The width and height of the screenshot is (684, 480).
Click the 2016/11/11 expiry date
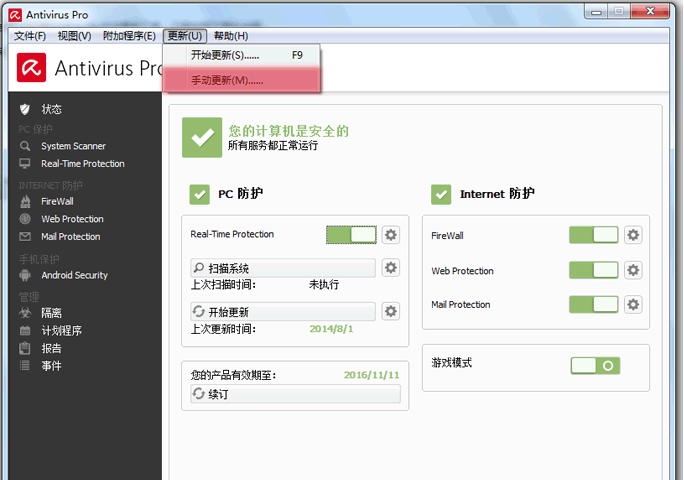click(371, 375)
